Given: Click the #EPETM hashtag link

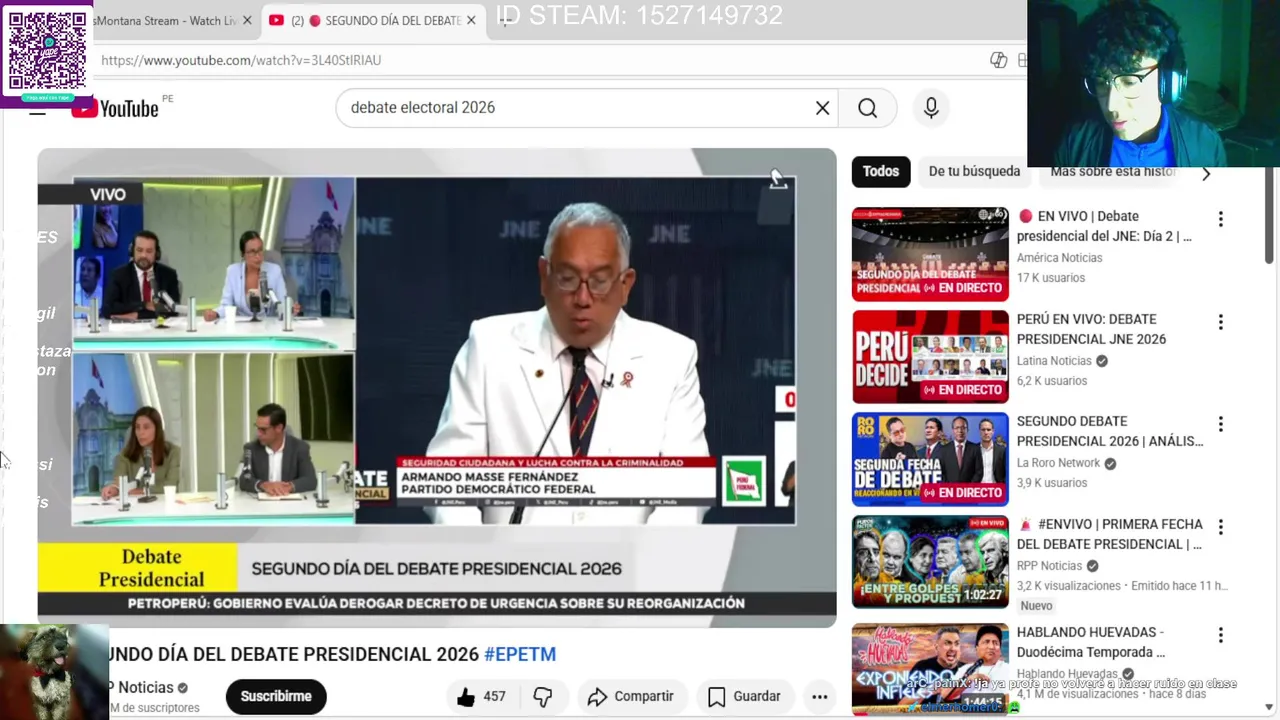Looking at the screenshot, I should tap(520, 654).
